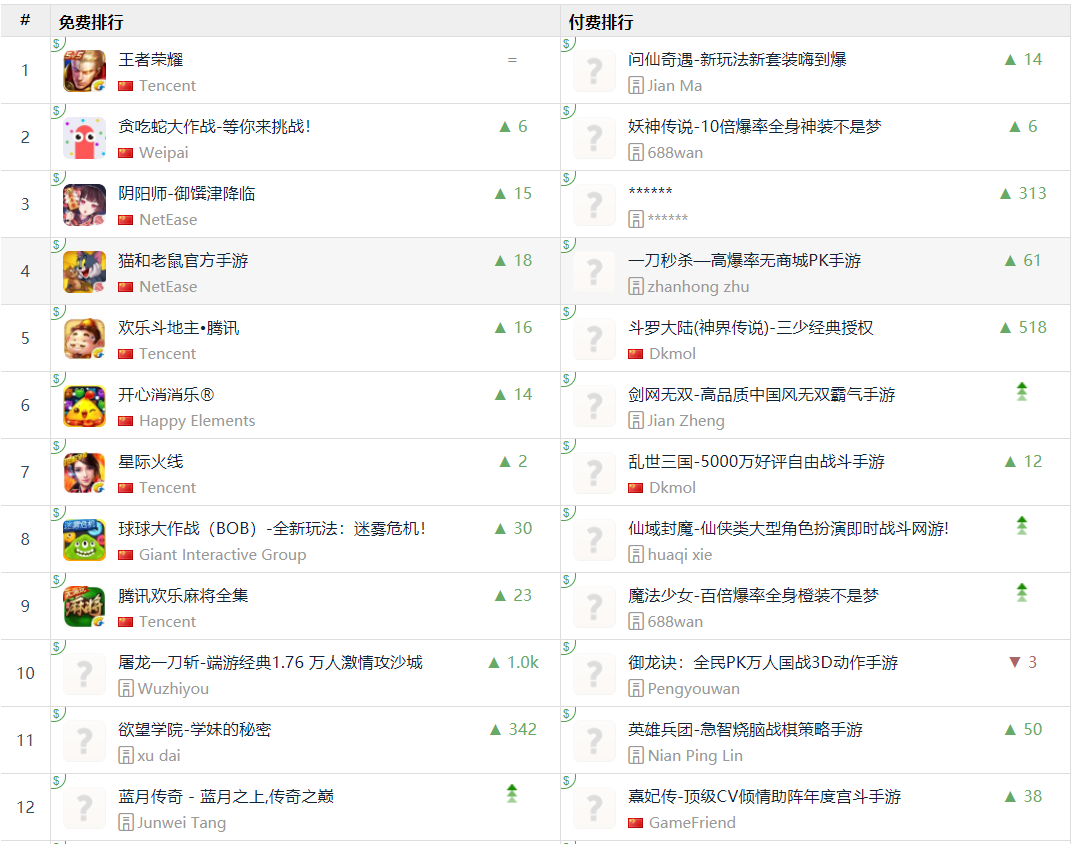This screenshot has width=1071, height=844.
Task: Open the GameFriend publisher link
Action: (x=692, y=823)
